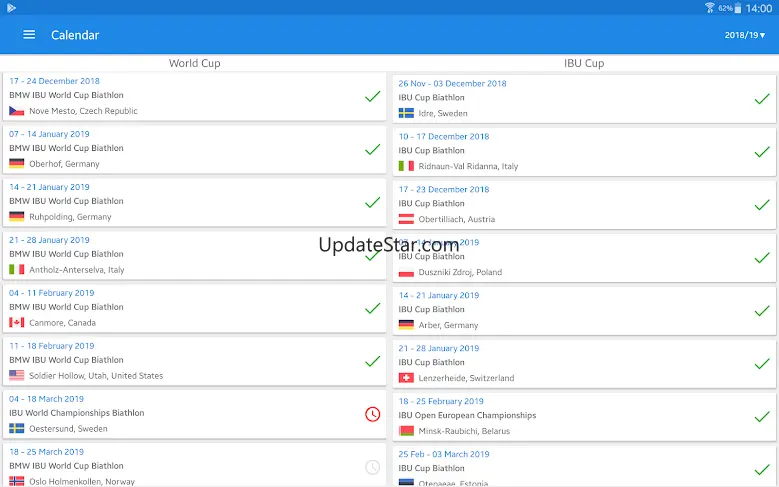Click the checkmark on Nove Mesto event
This screenshot has height=487, width=779.
pos(373,96)
